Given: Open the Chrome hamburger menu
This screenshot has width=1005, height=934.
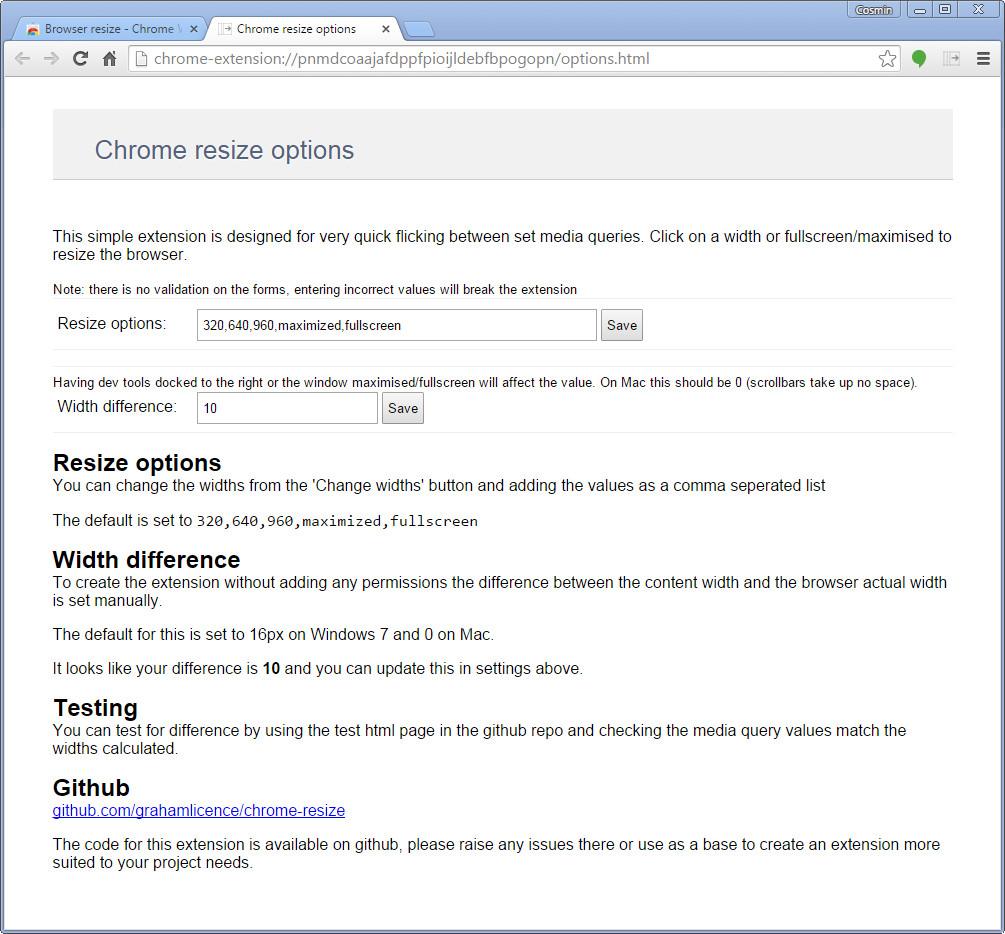Looking at the screenshot, I should (x=984, y=59).
